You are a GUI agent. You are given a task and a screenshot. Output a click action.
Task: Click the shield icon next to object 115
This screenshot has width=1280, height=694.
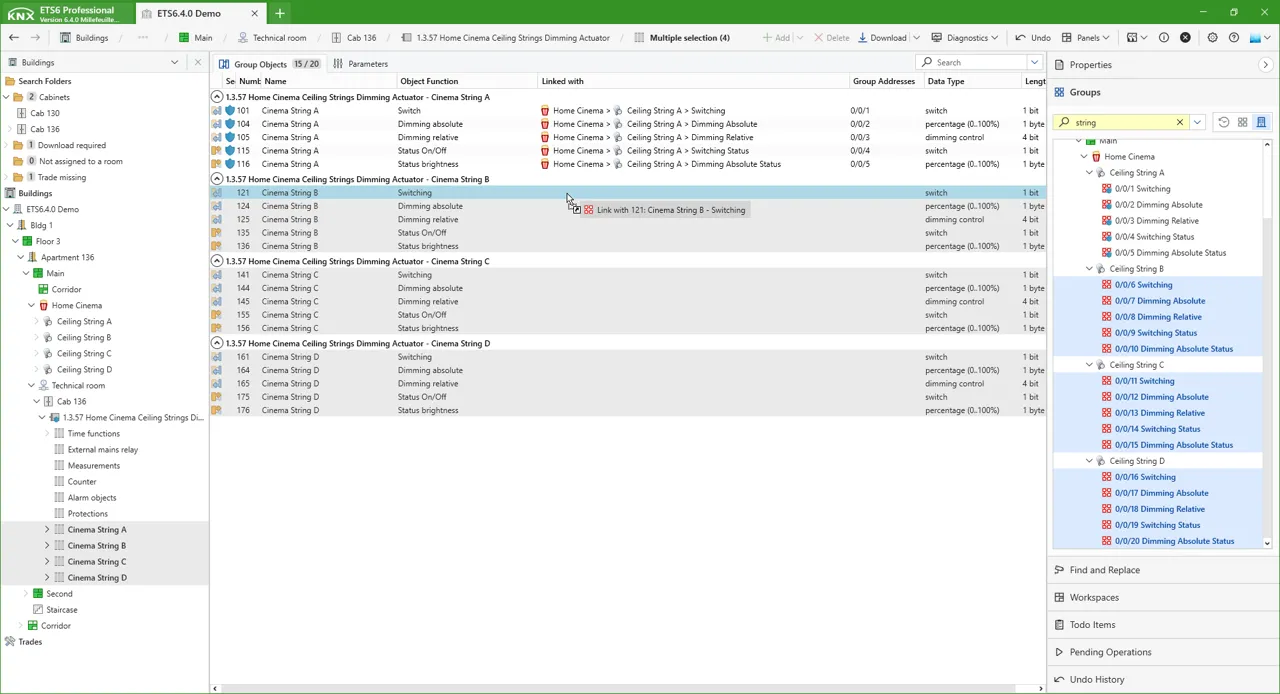coord(230,151)
